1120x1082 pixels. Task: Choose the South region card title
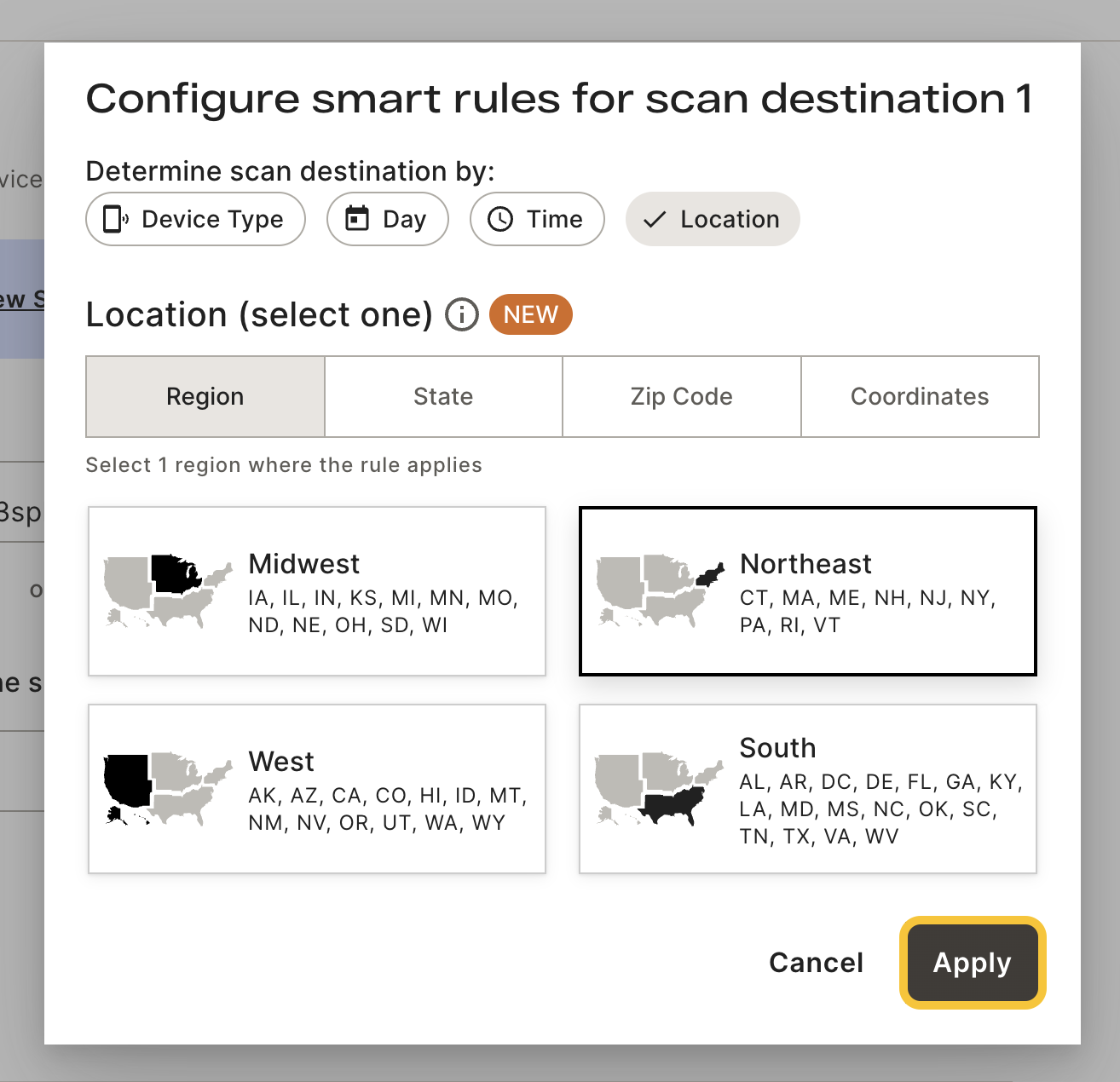pos(777,747)
